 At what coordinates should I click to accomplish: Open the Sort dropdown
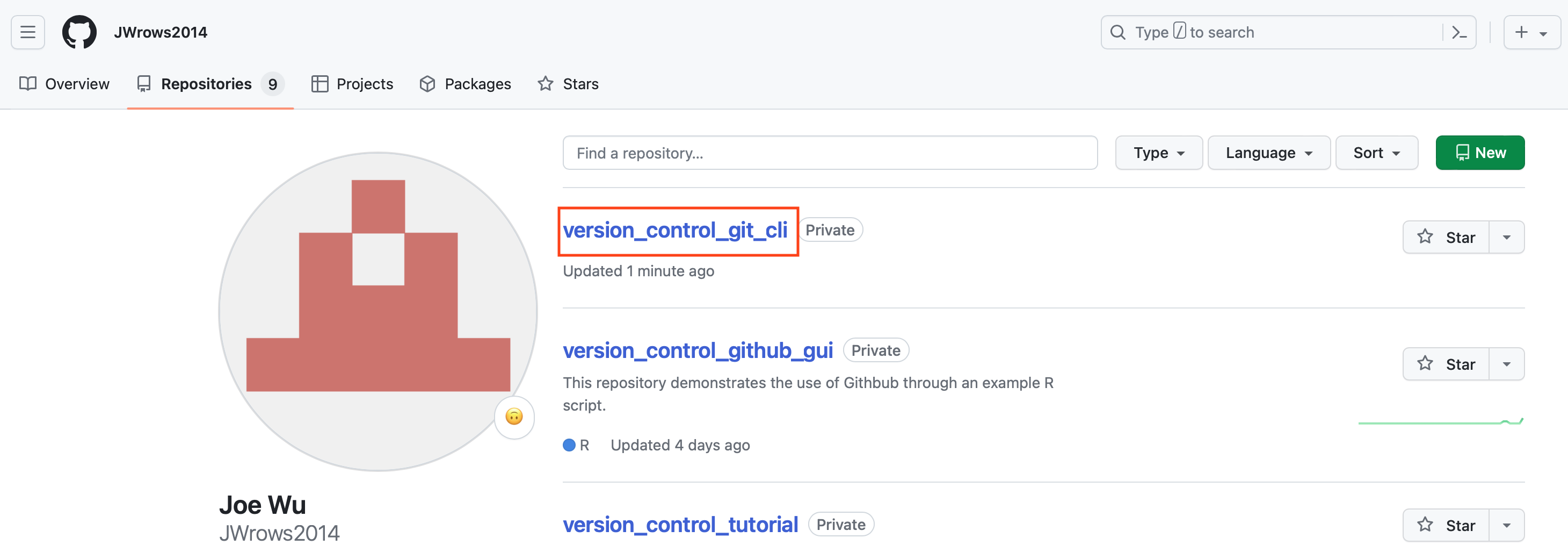[x=1376, y=153]
